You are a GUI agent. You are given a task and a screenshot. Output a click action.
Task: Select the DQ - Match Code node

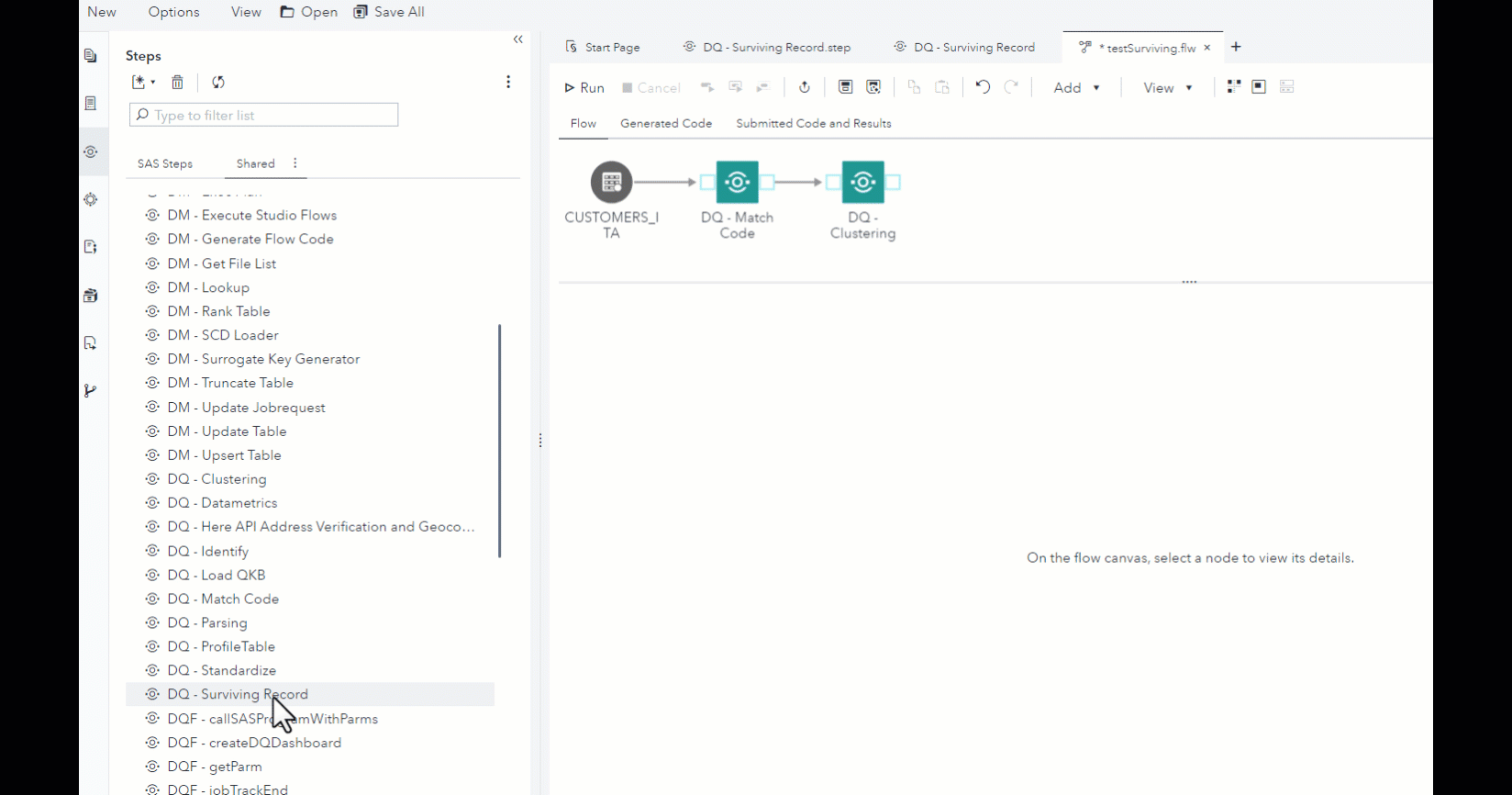pos(738,182)
